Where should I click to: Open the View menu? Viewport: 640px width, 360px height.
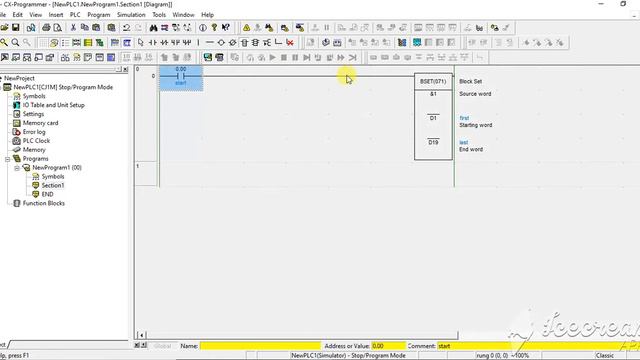(36, 15)
